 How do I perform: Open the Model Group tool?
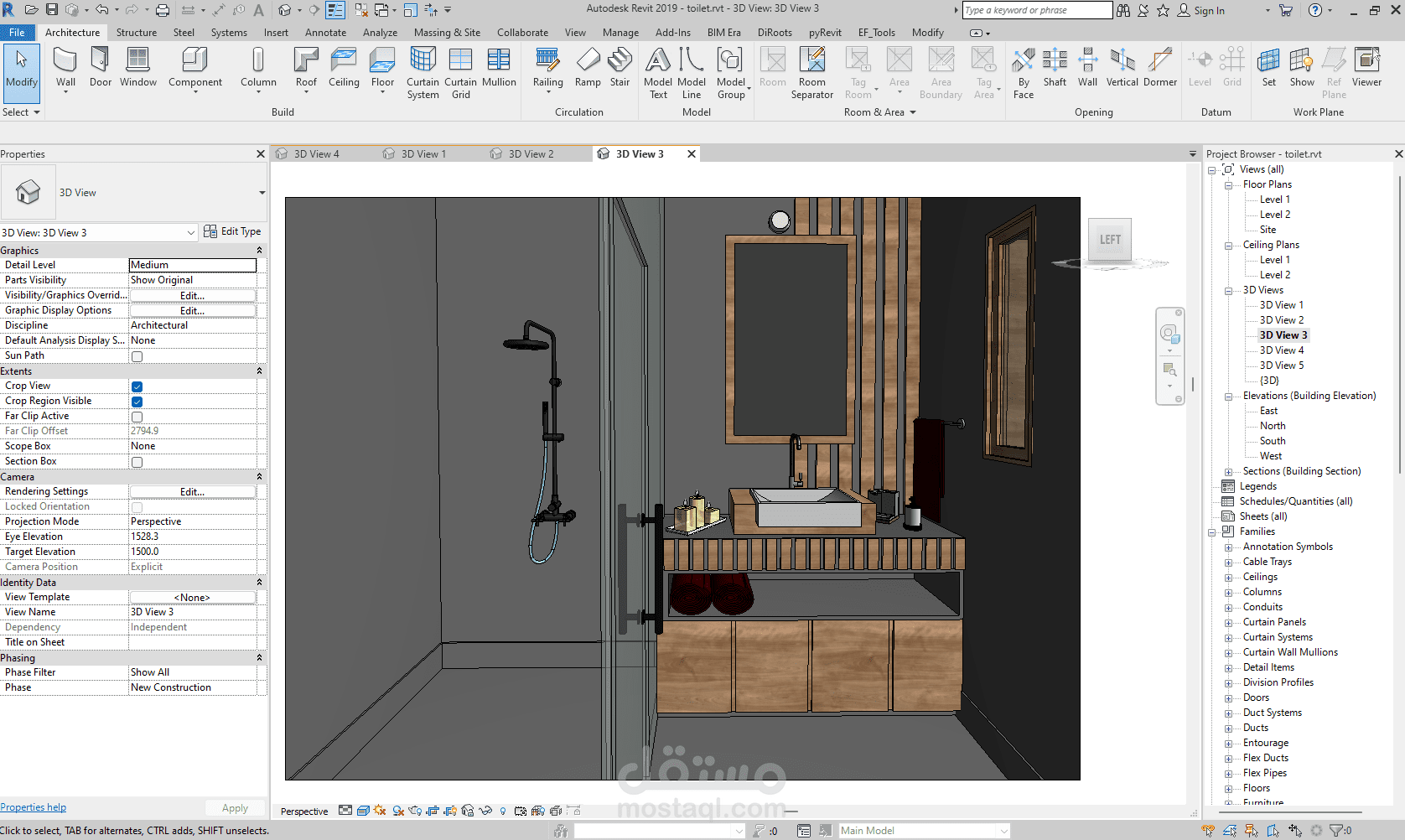click(731, 73)
